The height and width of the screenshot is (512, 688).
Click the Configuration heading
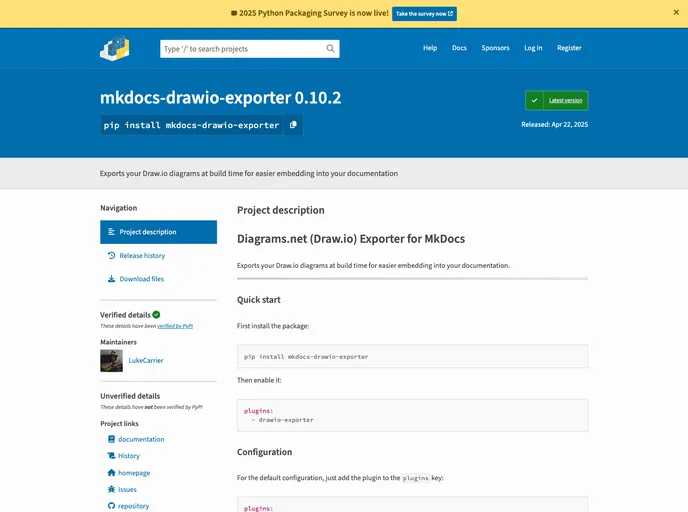point(264,452)
